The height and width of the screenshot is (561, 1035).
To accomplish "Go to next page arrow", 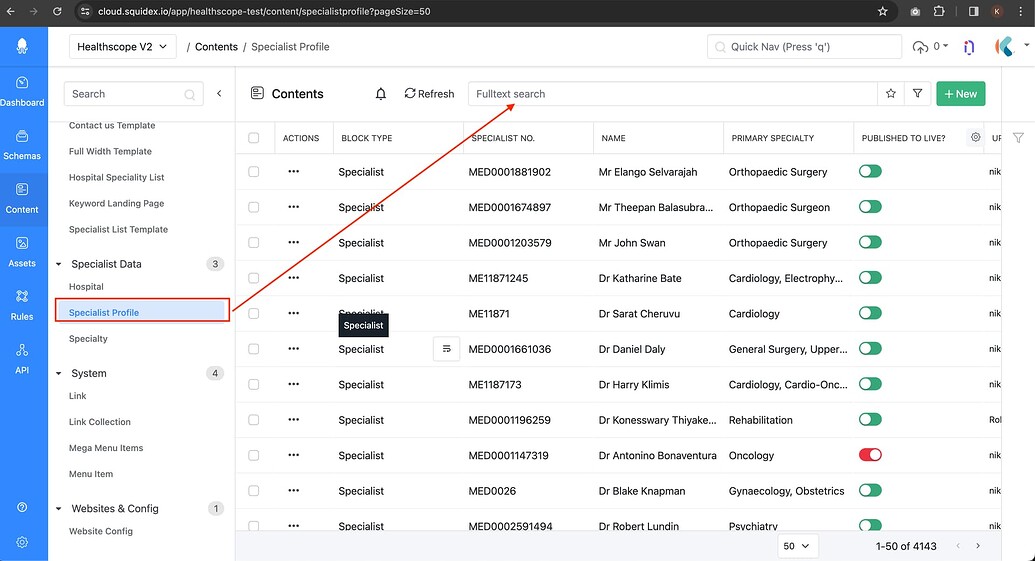I will coord(978,546).
